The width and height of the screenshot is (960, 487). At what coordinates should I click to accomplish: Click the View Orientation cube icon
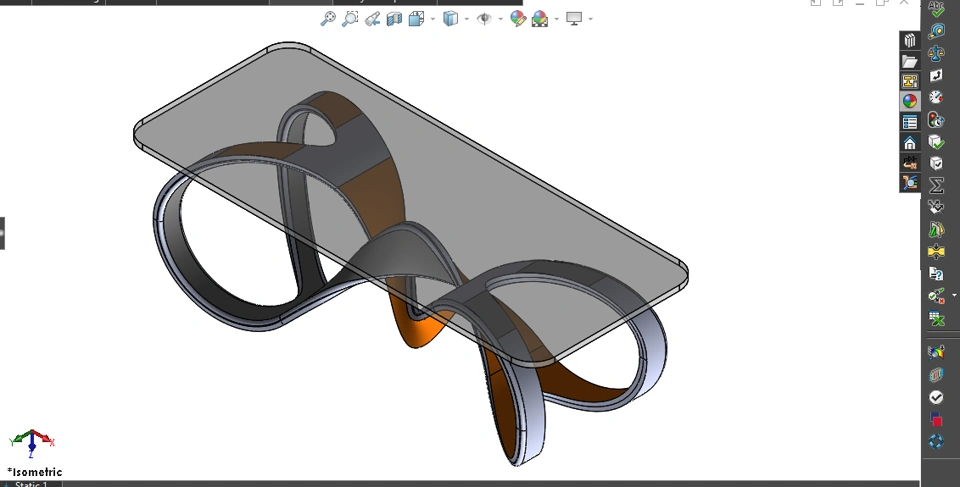point(416,19)
